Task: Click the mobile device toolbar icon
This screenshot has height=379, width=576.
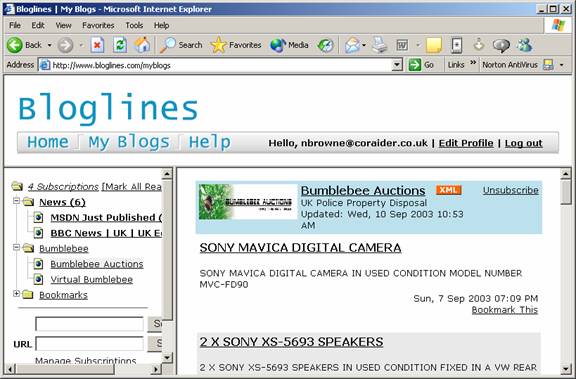Action: (x=457, y=45)
